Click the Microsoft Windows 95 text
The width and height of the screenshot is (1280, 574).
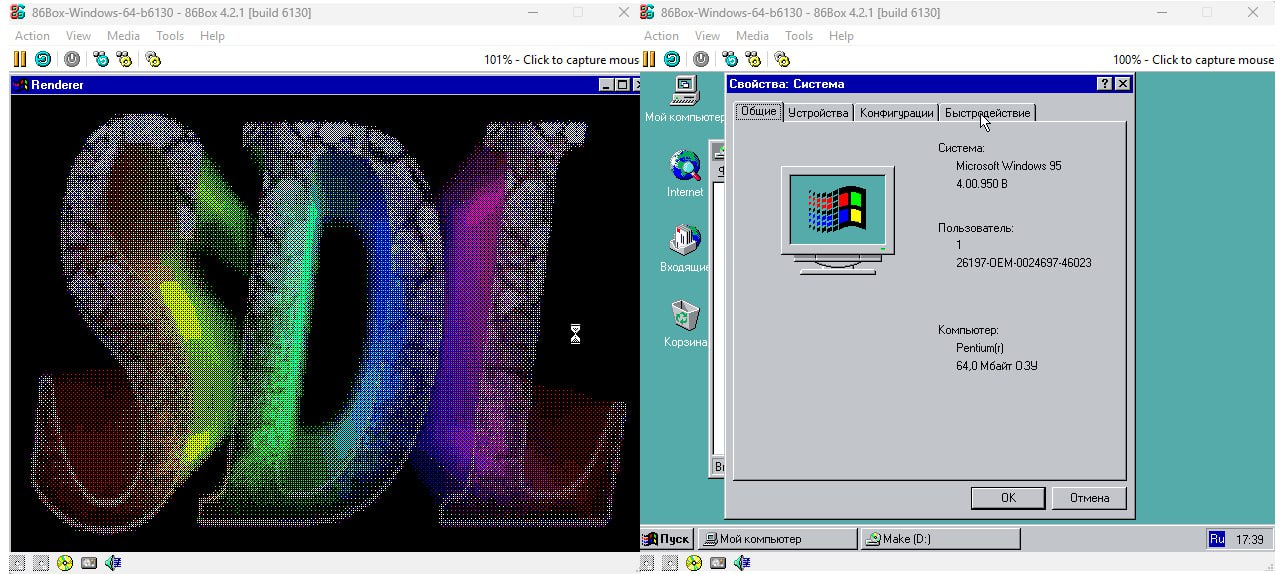point(1008,166)
